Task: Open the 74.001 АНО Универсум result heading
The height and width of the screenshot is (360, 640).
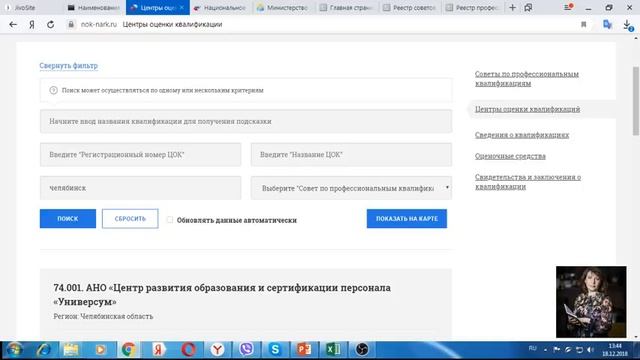Action: tap(222, 295)
